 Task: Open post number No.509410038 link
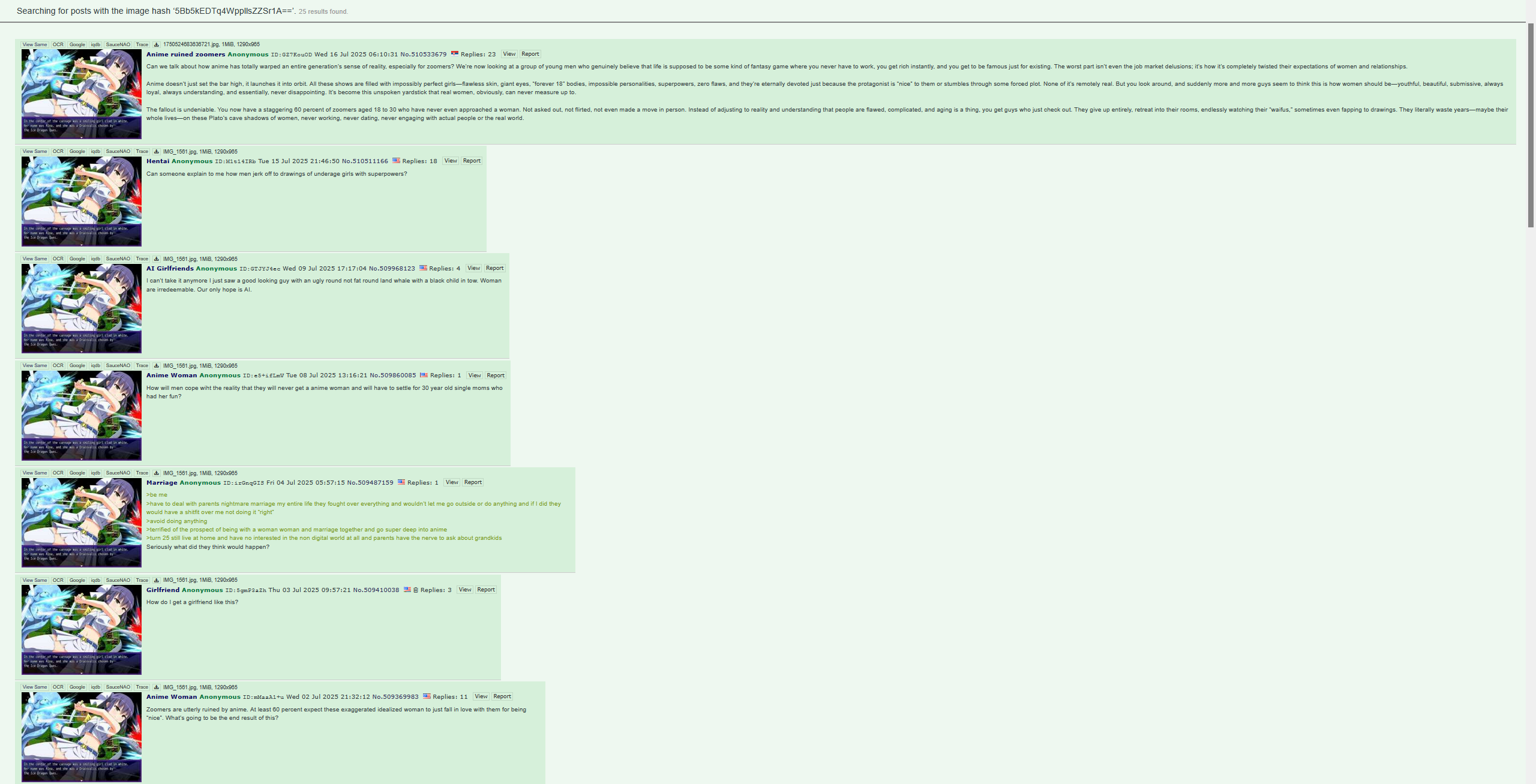click(x=376, y=590)
